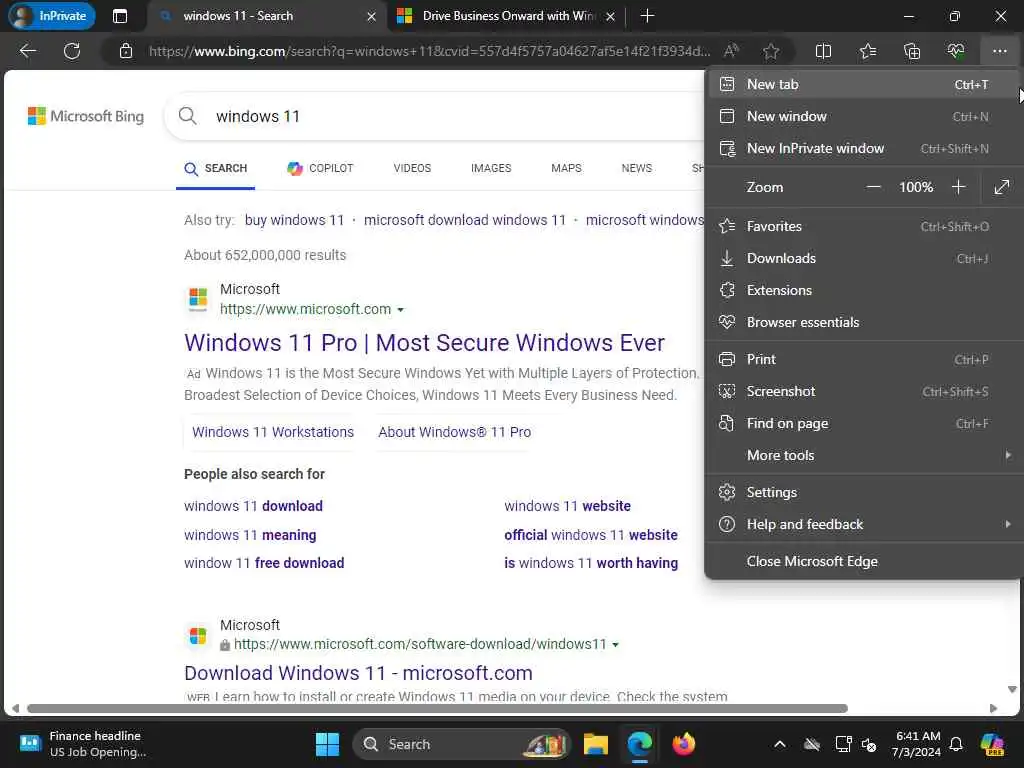The image size is (1024, 768).
Task: Open Downloads from the Edge menu
Action: click(862, 258)
